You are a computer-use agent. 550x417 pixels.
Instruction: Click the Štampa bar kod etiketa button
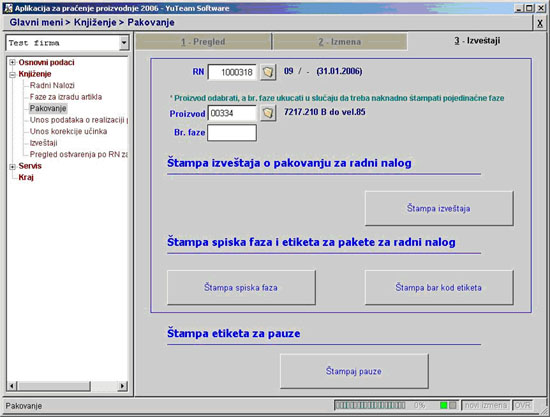coord(439,288)
